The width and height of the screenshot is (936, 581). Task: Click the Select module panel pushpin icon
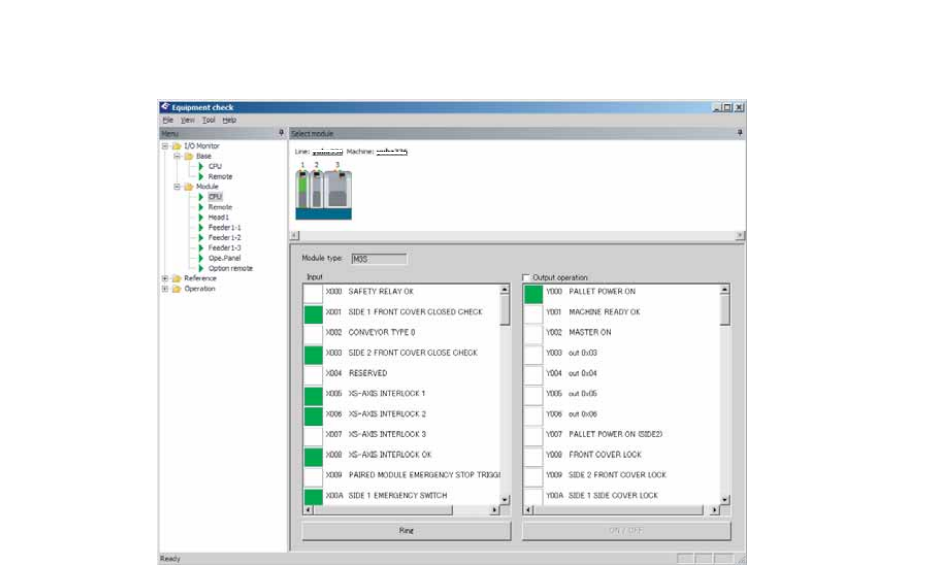740,133
